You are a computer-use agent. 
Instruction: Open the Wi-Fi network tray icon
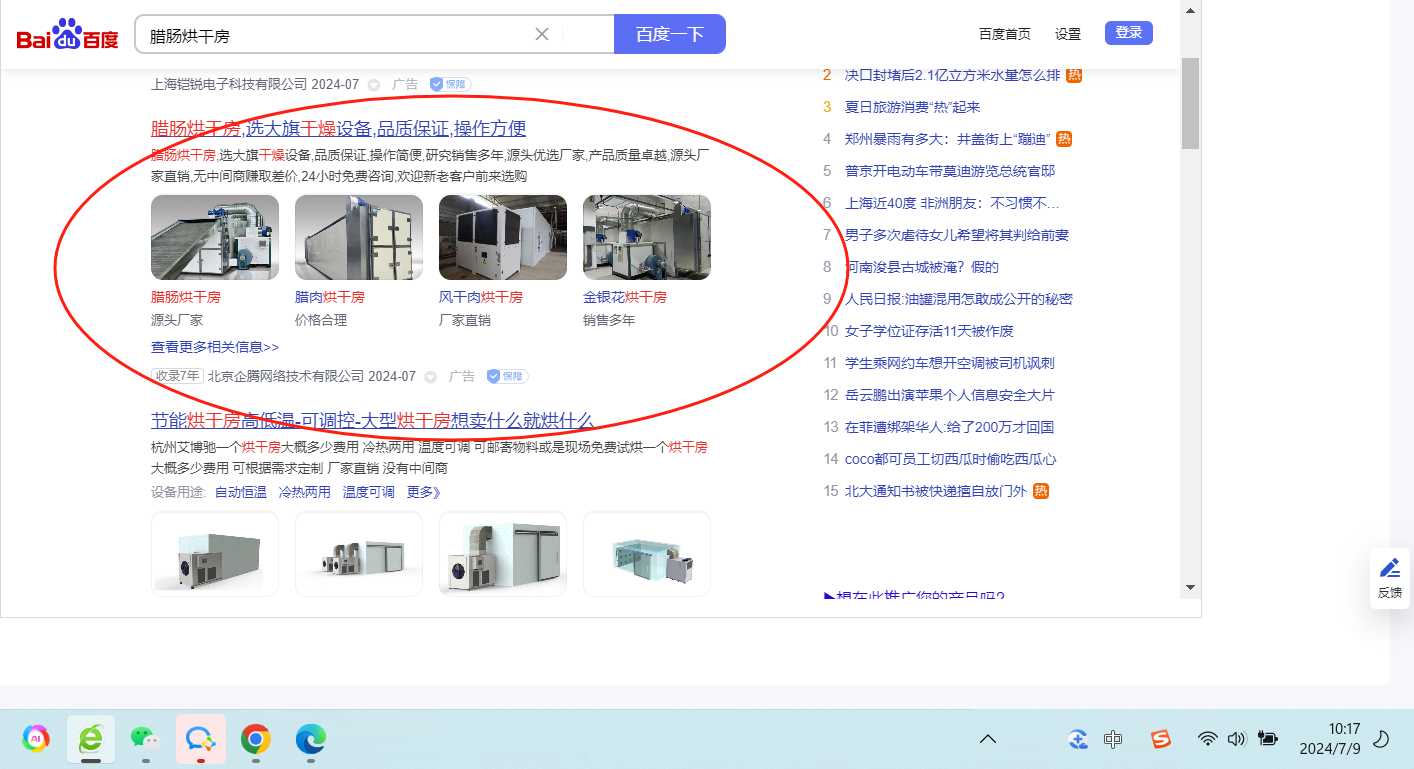tap(1208, 739)
